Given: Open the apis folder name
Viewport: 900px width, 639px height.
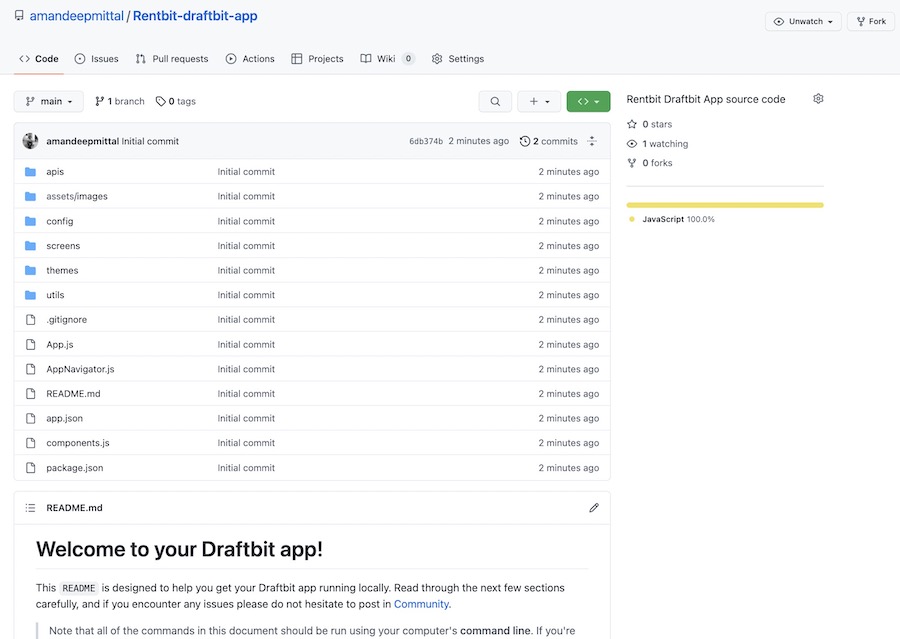Looking at the screenshot, I should click(x=55, y=172).
